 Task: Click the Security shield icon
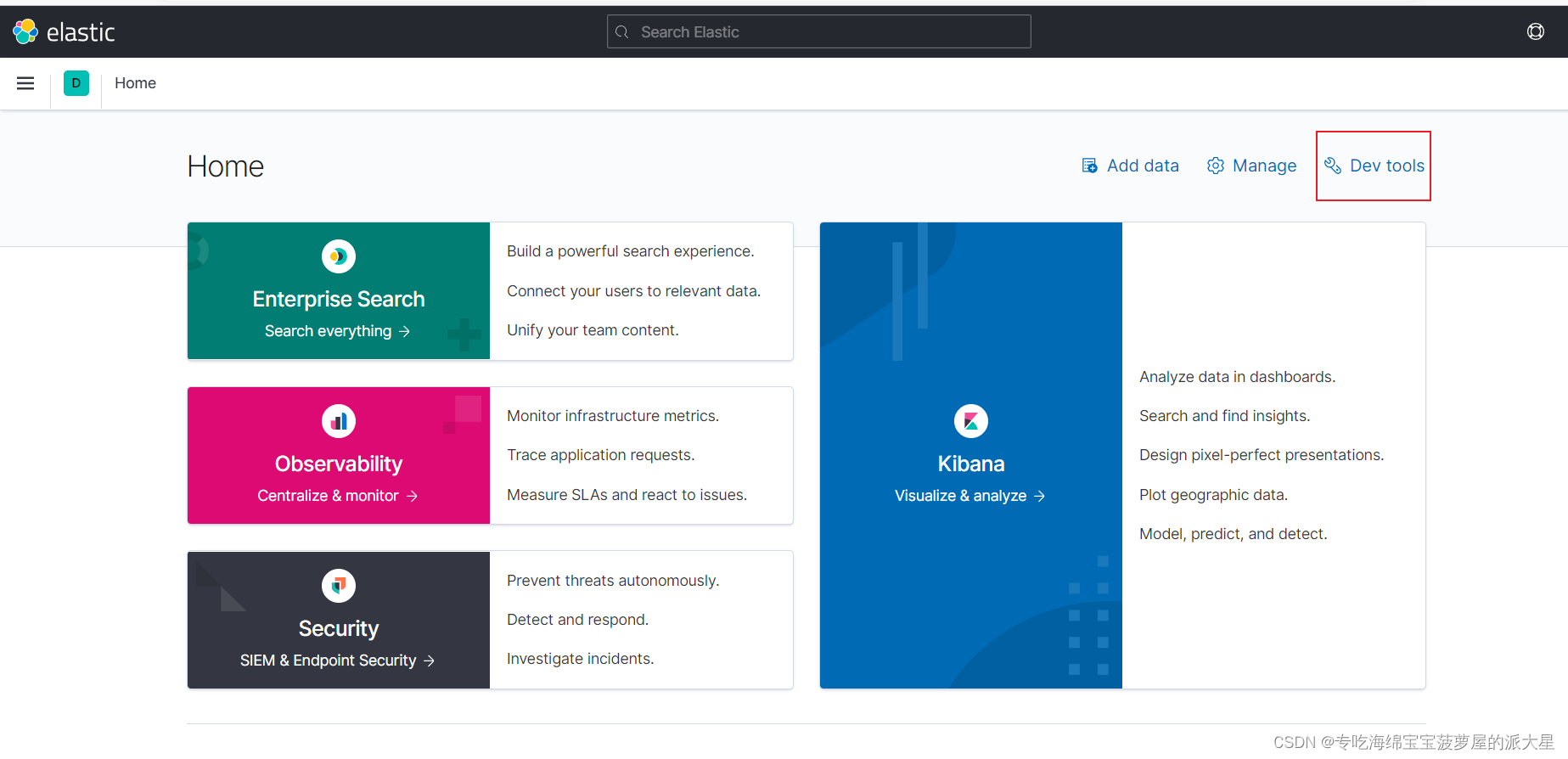[x=339, y=586]
